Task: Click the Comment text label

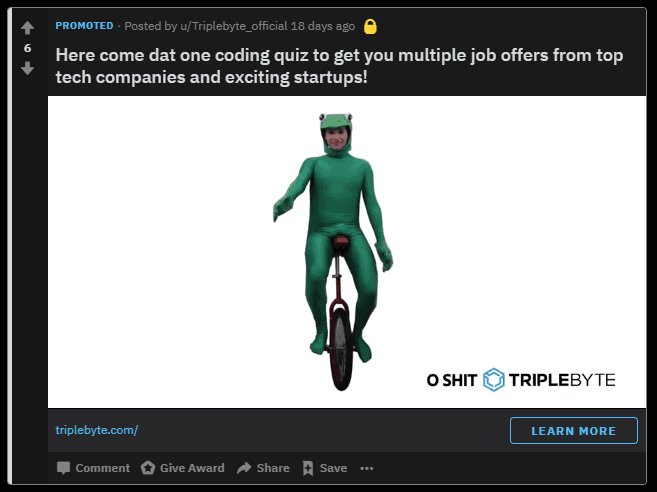Action: (103, 468)
